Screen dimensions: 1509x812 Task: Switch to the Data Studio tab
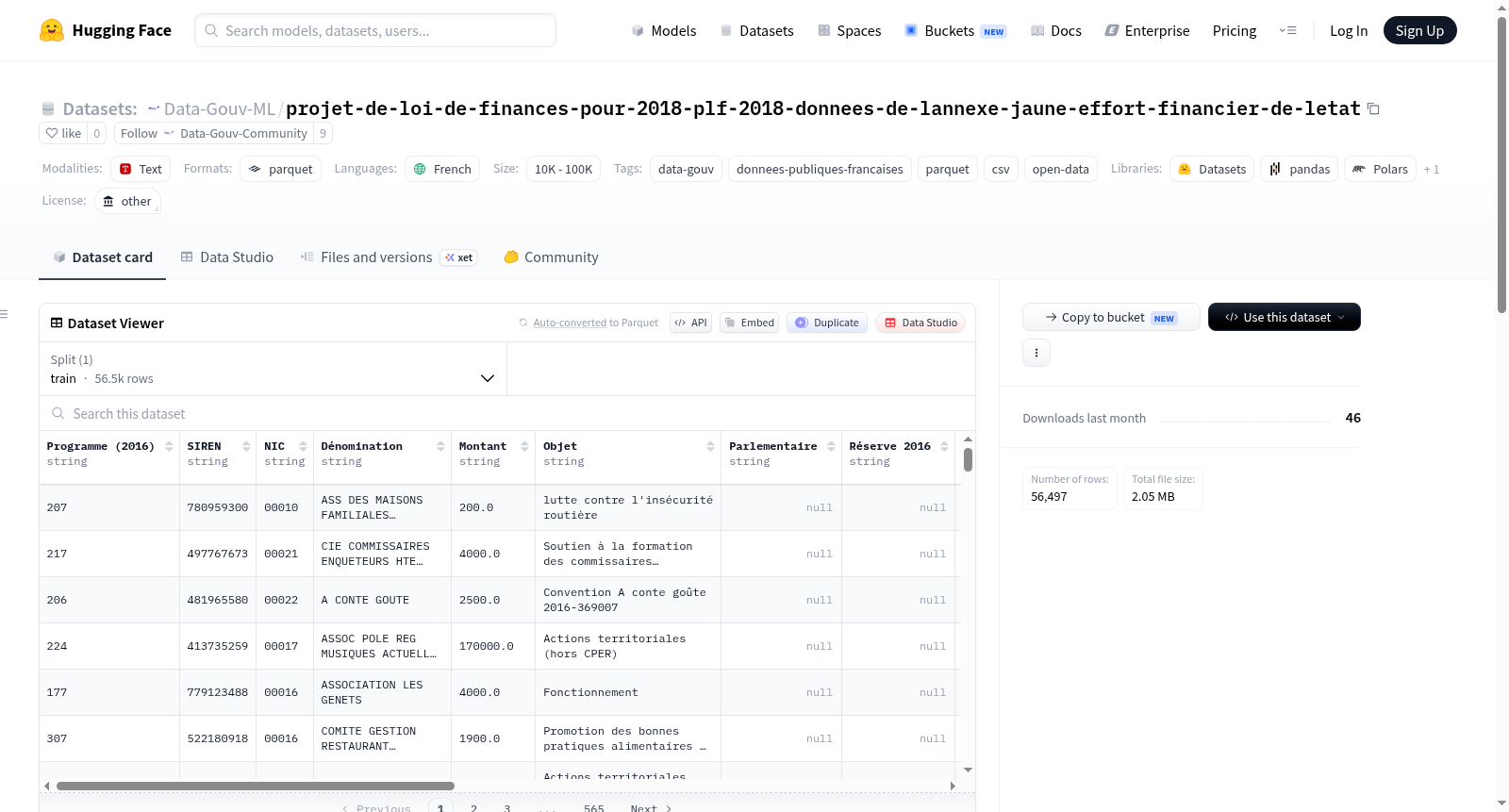point(227,257)
